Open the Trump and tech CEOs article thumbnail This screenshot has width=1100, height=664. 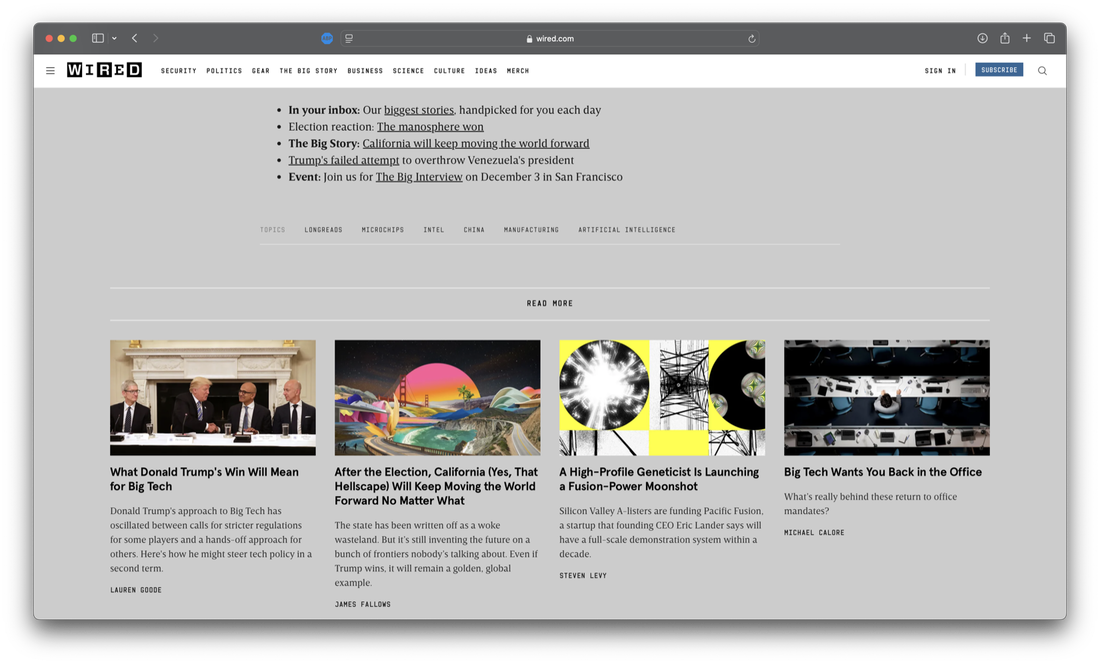213,398
